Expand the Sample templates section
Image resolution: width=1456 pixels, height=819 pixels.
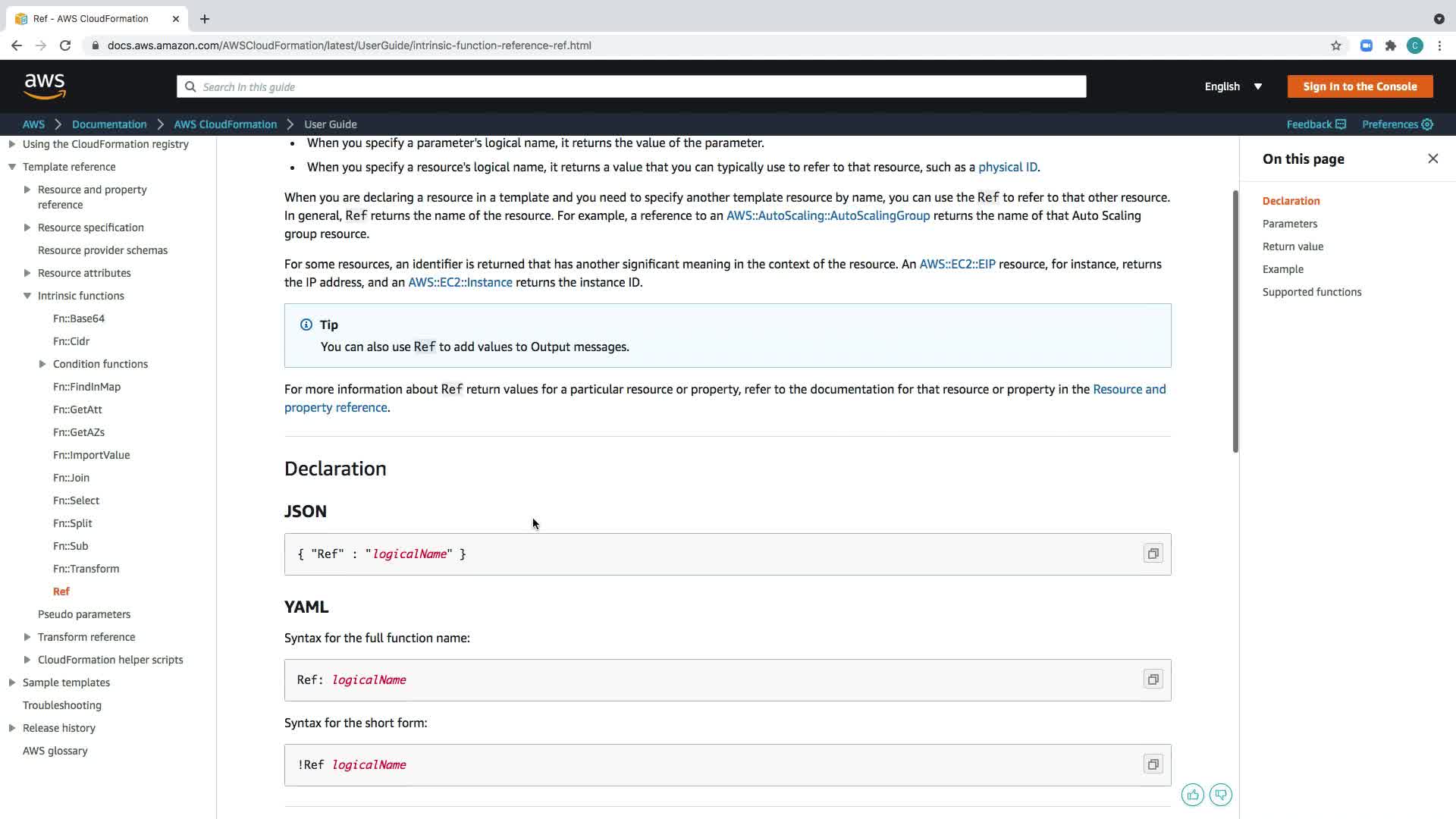[x=12, y=682]
